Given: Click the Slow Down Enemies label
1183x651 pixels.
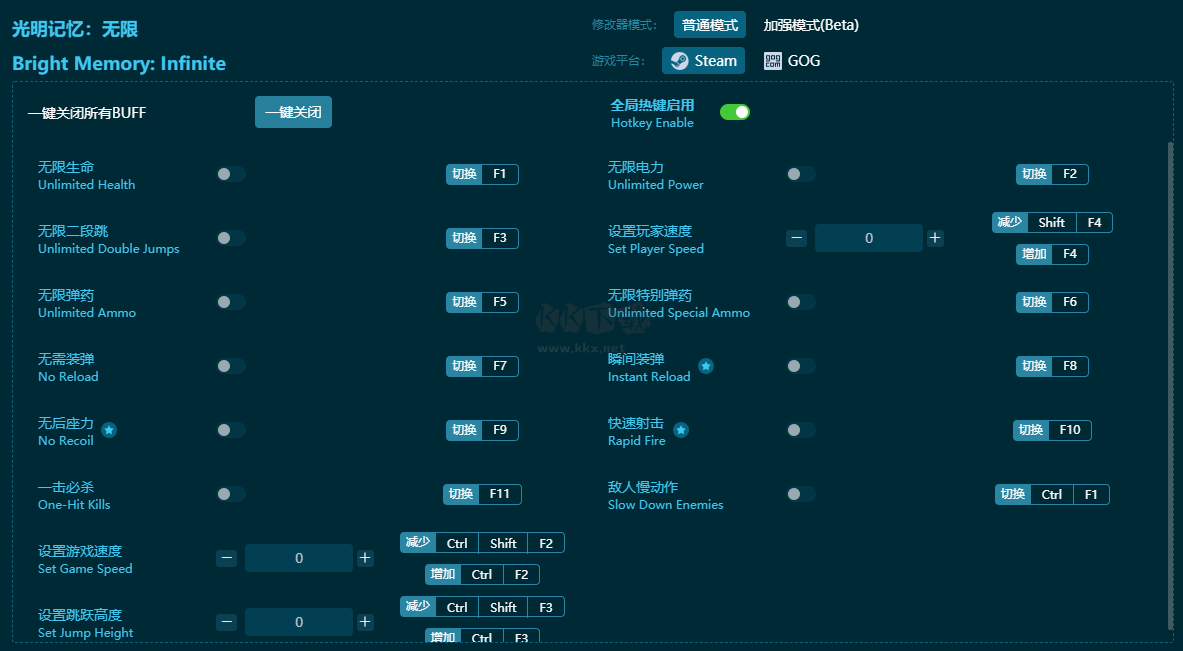Looking at the screenshot, I should click(x=665, y=505).
